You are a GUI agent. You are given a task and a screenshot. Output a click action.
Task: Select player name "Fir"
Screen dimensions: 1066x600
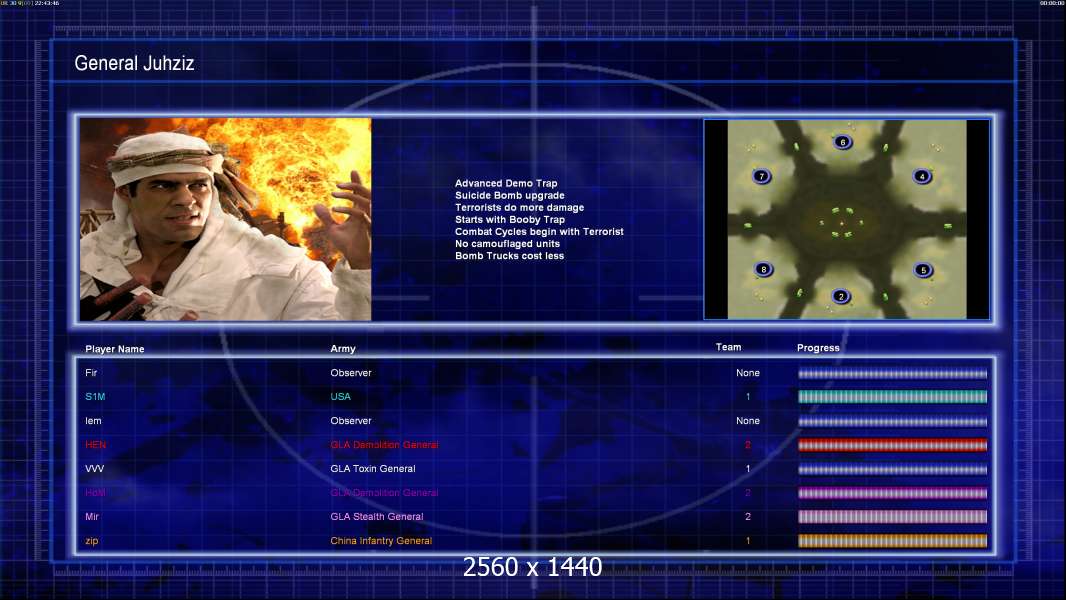coord(91,372)
